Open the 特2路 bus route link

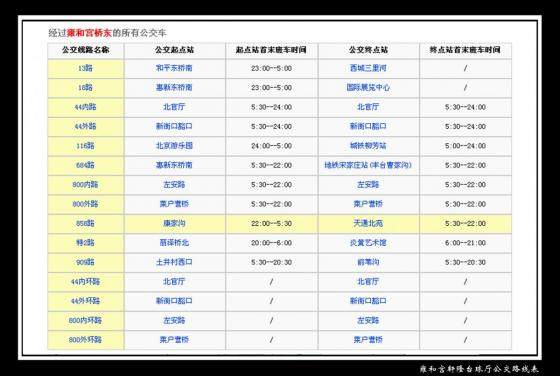(x=85, y=243)
